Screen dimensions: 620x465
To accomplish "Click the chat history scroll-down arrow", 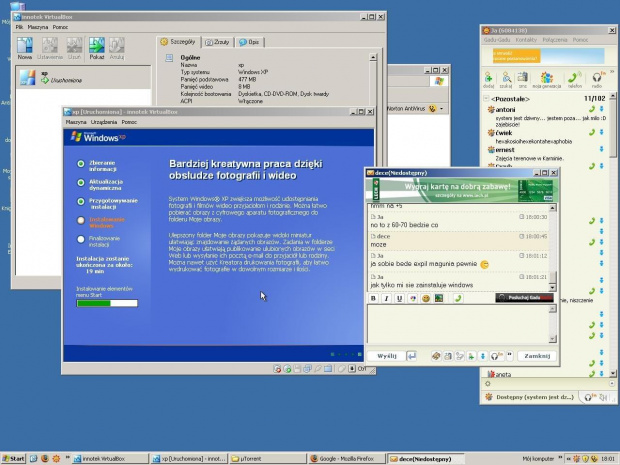I will pyautogui.click(x=553, y=288).
